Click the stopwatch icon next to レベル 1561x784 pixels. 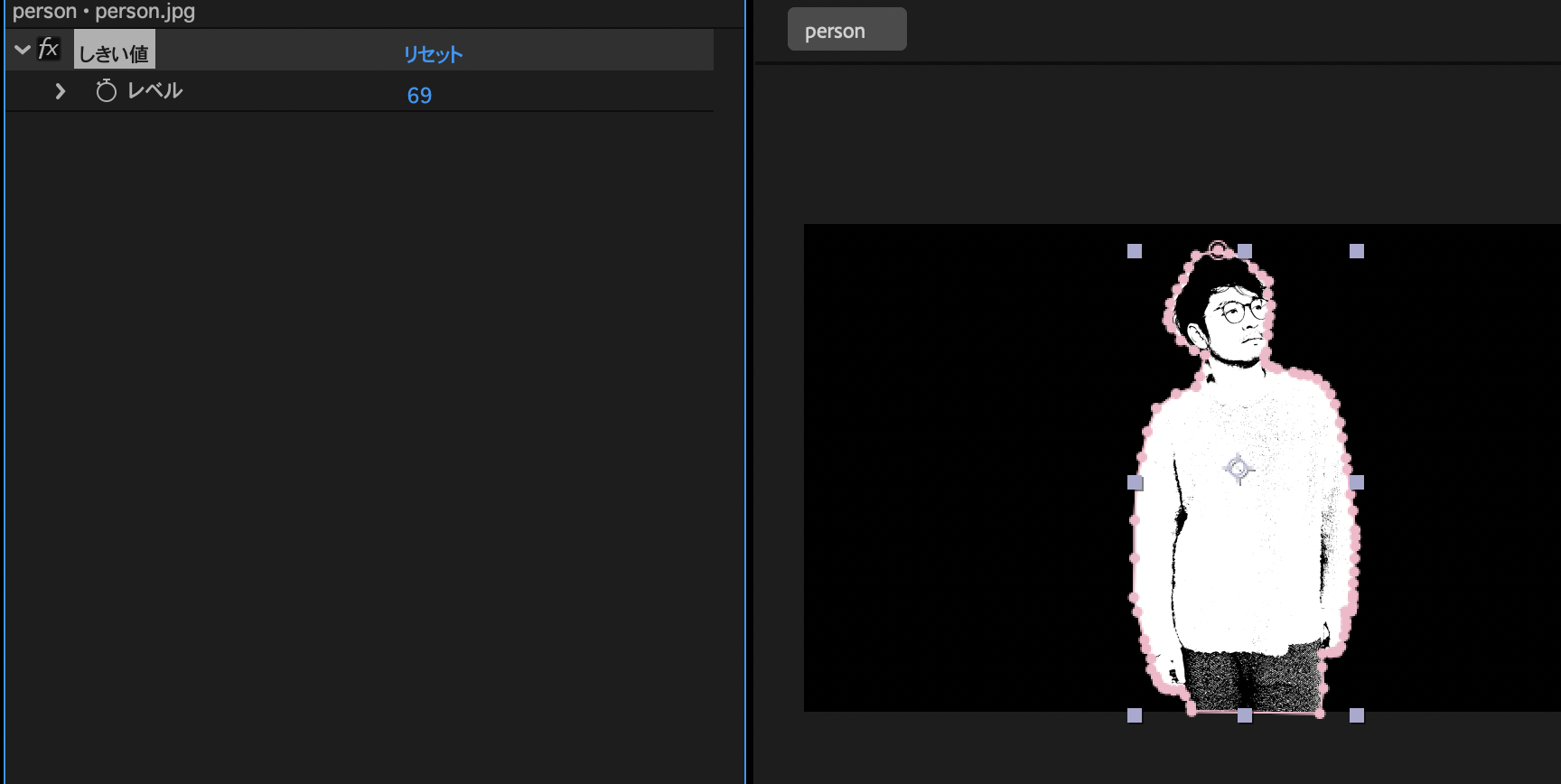point(106,91)
